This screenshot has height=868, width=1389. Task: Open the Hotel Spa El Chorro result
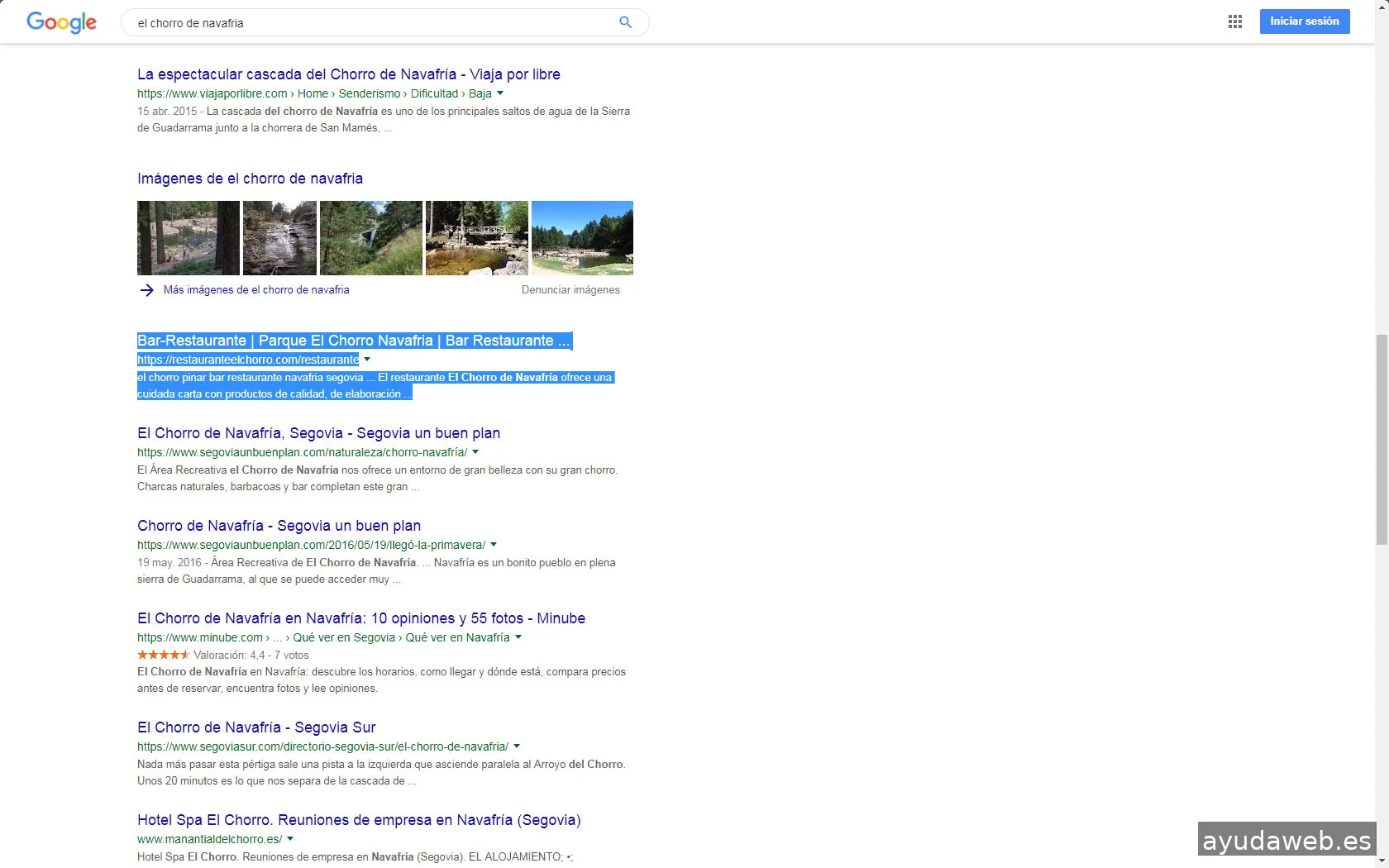359,820
